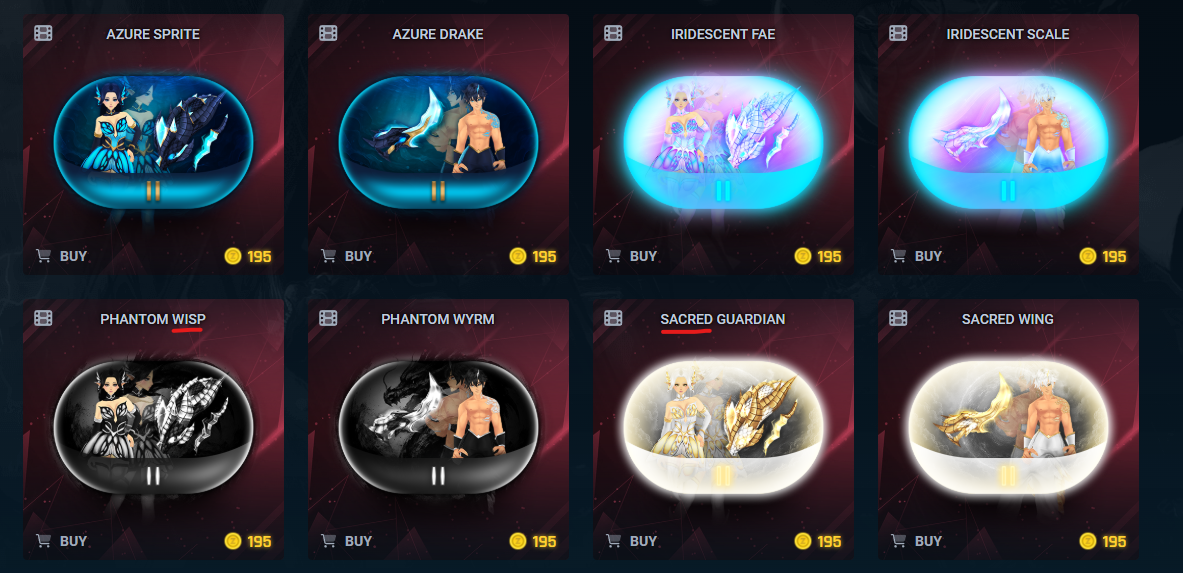The width and height of the screenshot is (1183, 573).
Task: Buy the Azure Sprite bundle
Action: (61, 256)
